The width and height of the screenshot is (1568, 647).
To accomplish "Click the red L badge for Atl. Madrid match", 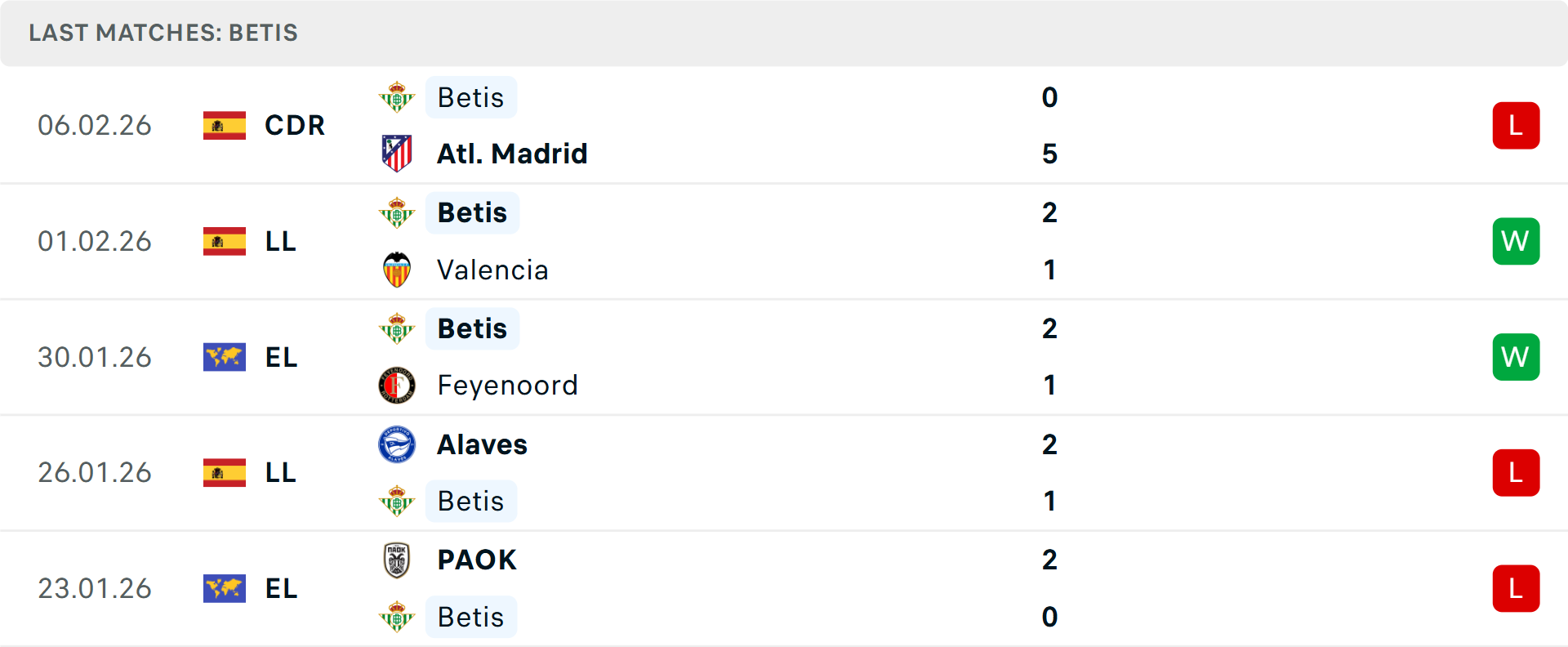I will point(1516,125).
